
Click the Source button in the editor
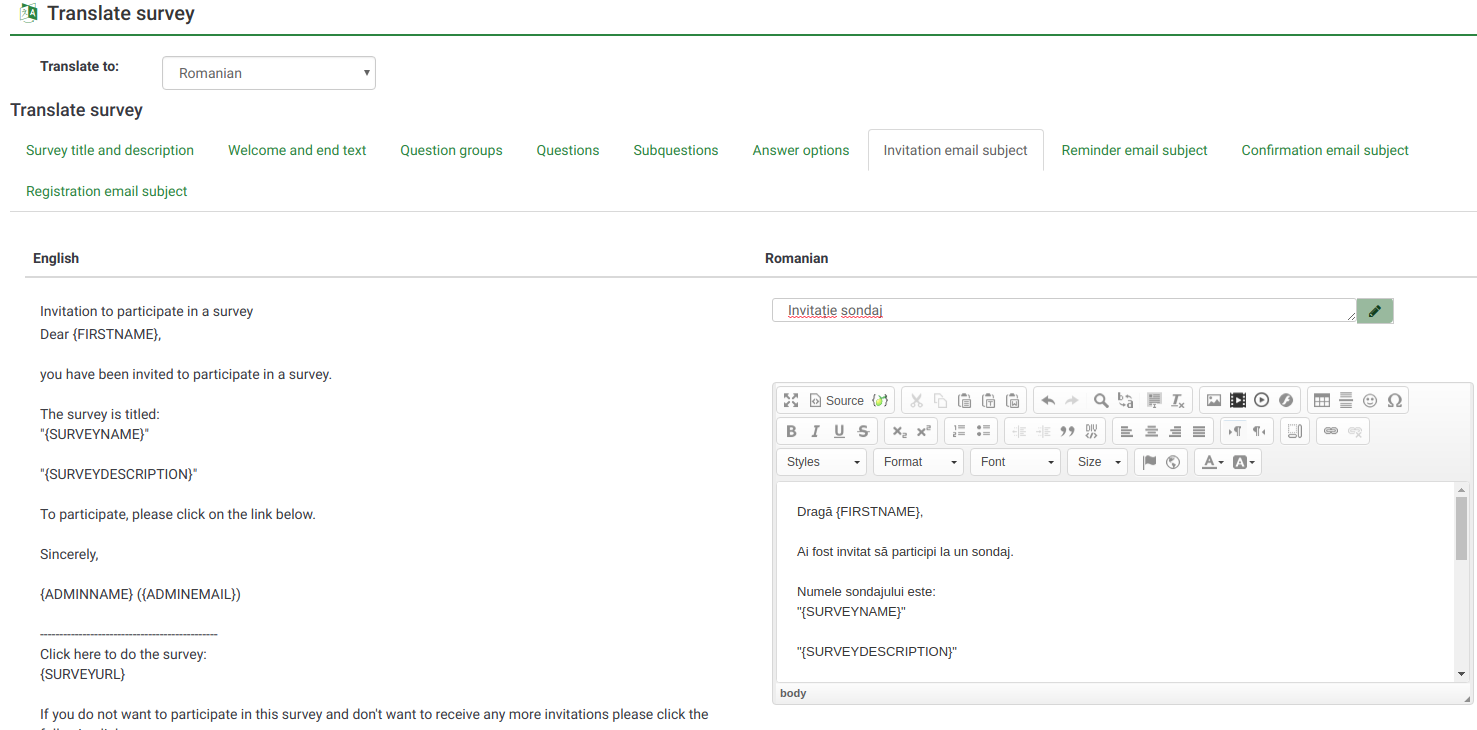coord(836,400)
